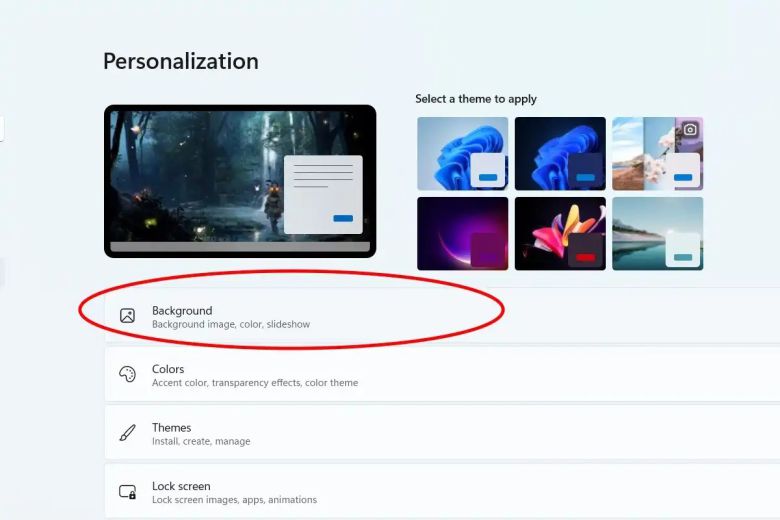
Task: Click the blue button in the preview window
Action: point(343,218)
